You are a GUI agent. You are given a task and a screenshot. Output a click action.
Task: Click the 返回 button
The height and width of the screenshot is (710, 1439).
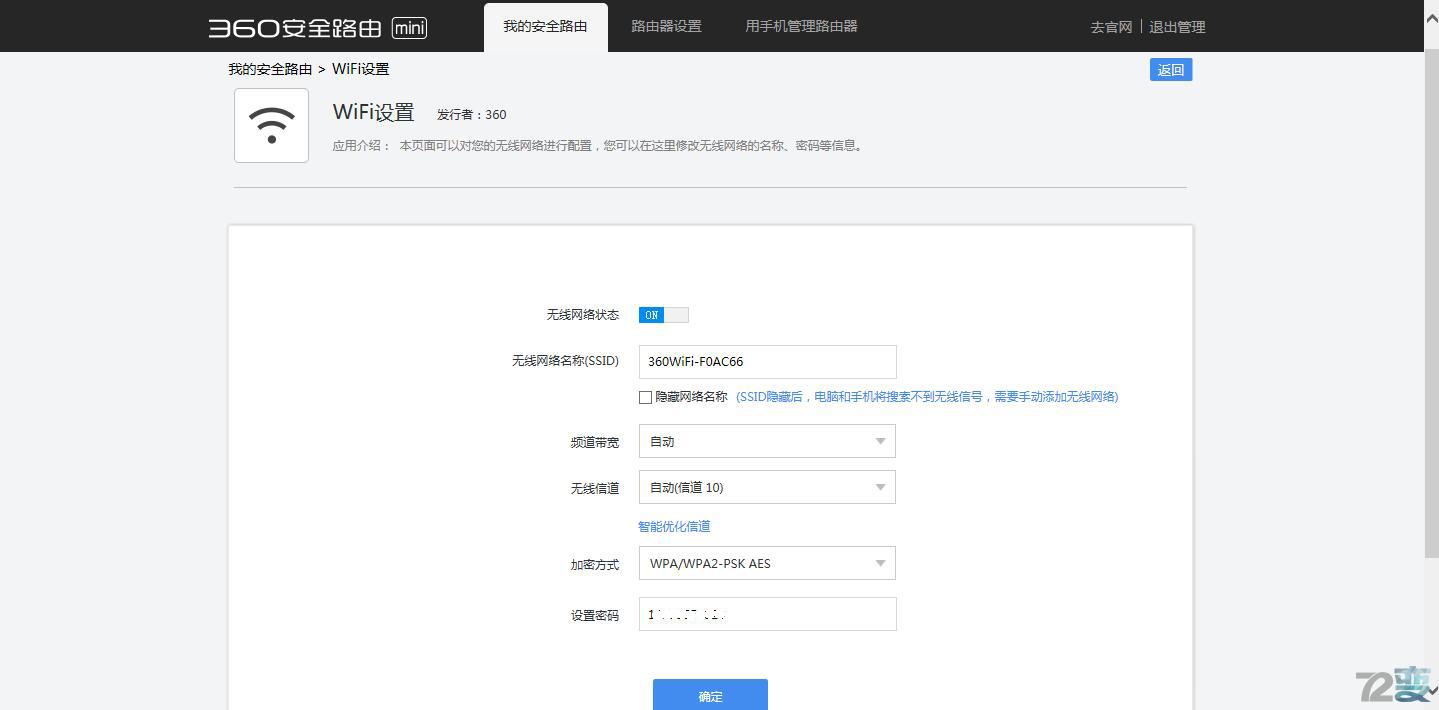tap(1169, 69)
